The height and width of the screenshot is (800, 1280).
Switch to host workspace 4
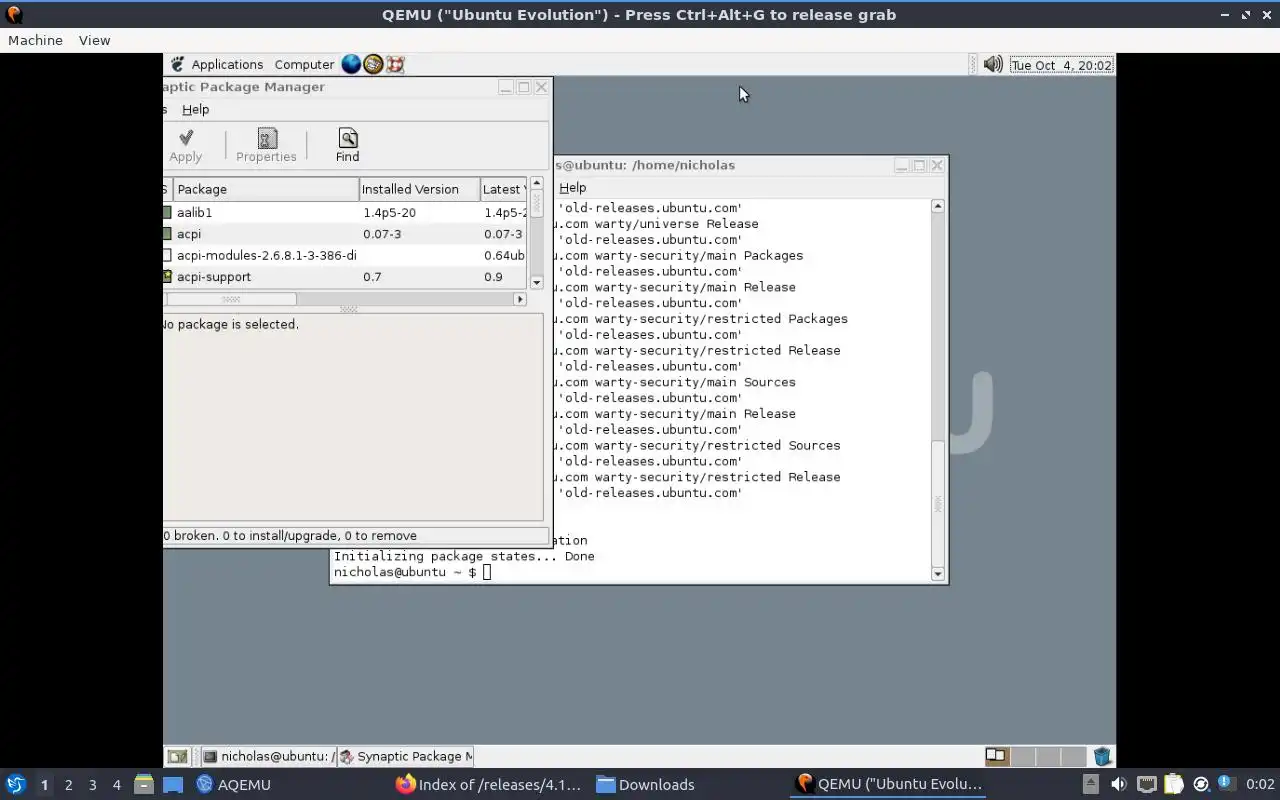116,784
